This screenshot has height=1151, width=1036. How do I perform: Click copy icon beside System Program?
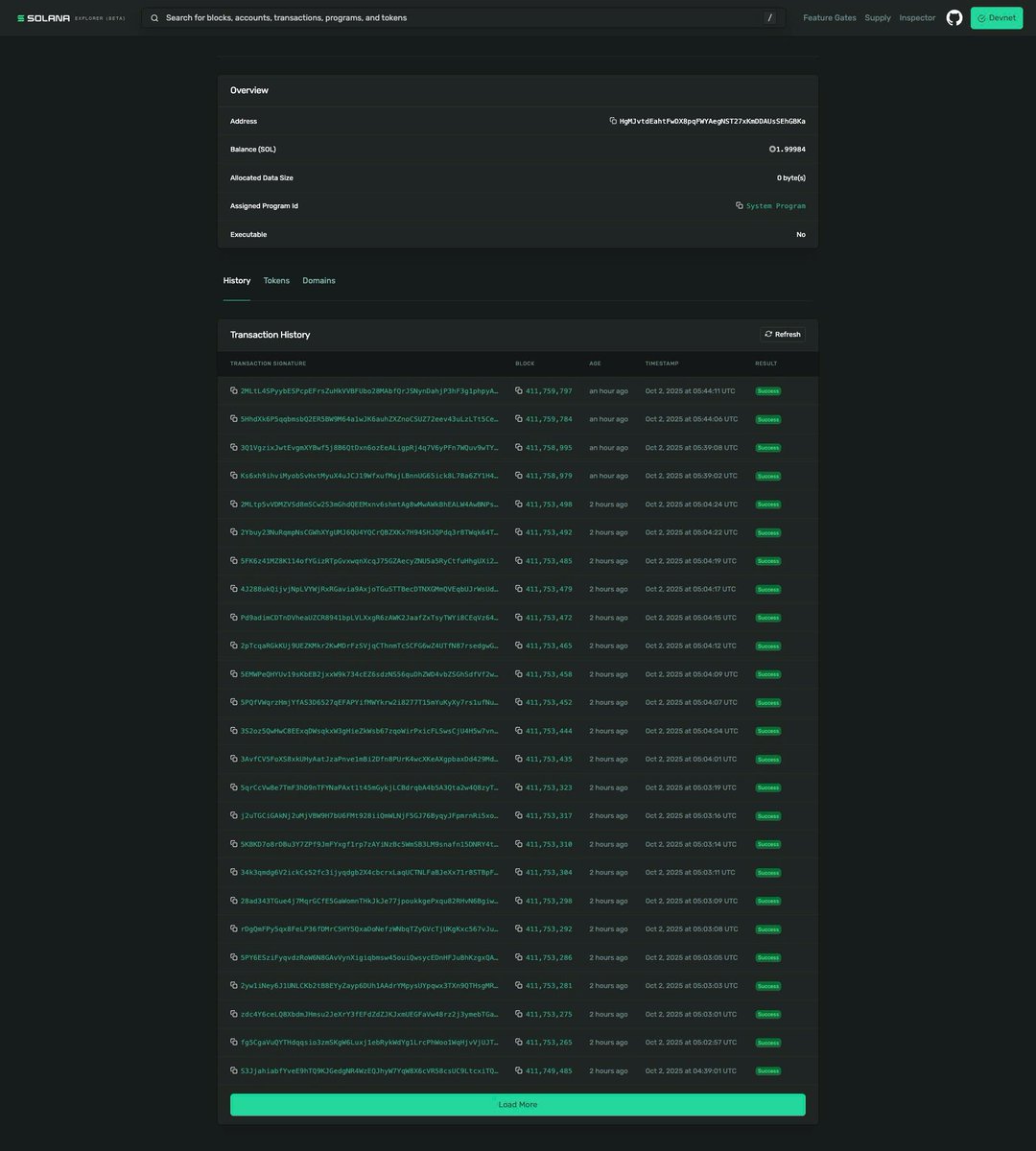tap(740, 205)
